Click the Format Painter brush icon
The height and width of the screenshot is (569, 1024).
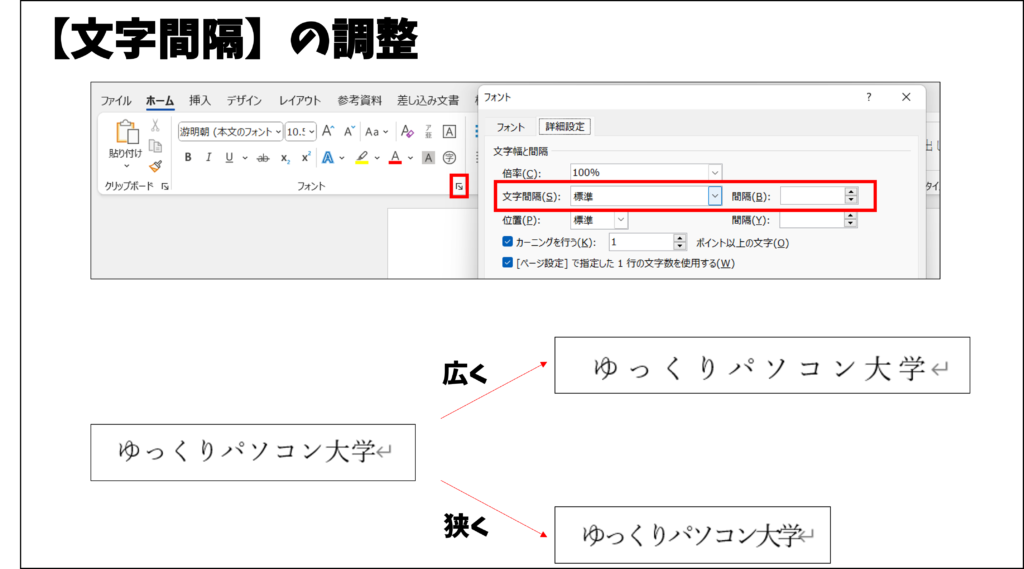point(155,166)
